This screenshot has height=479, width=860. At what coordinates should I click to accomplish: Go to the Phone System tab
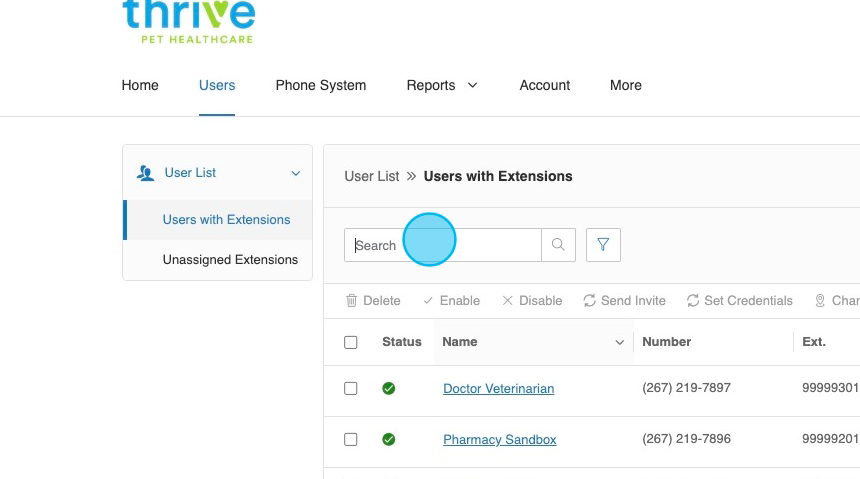click(320, 86)
